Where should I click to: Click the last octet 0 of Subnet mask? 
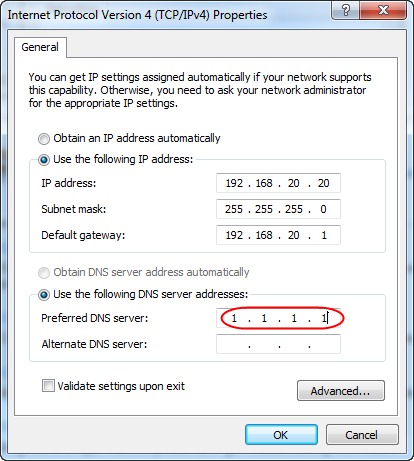(x=323, y=209)
